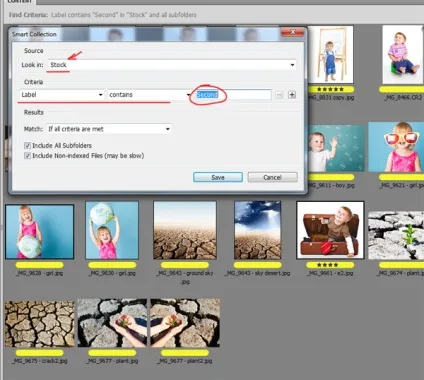Screen dimensions: 424x380
Task: Click the criteria text field containing Second
Action: pos(233,95)
